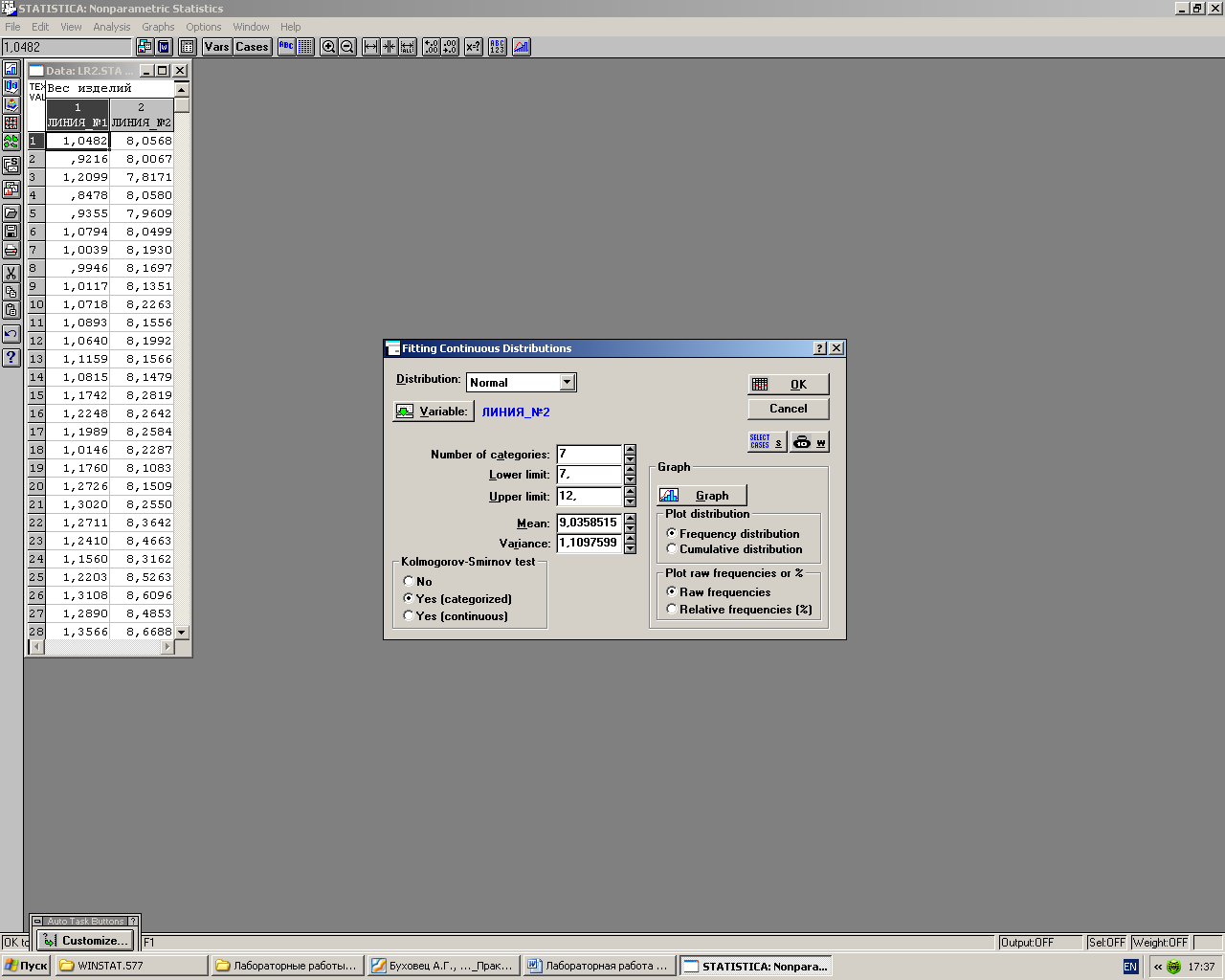Click the output options icon beside Select Cases
Viewport: 1225px width, 980px height.
point(810,442)
